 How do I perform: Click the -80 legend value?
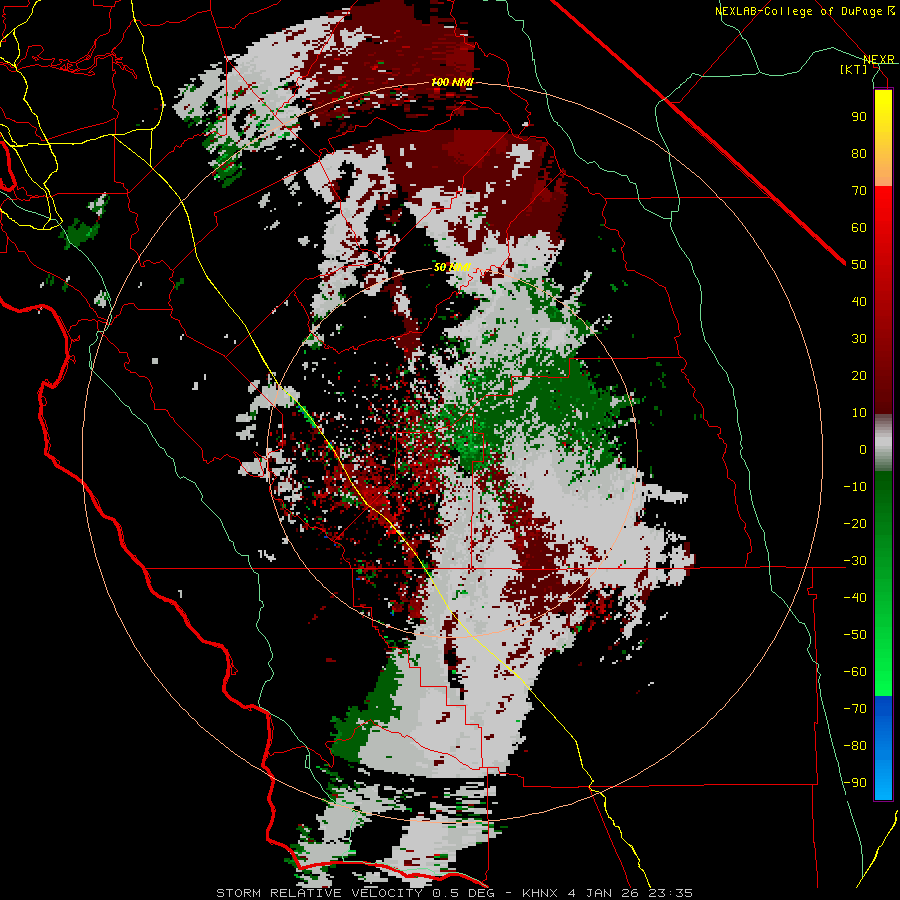[855, 746]
